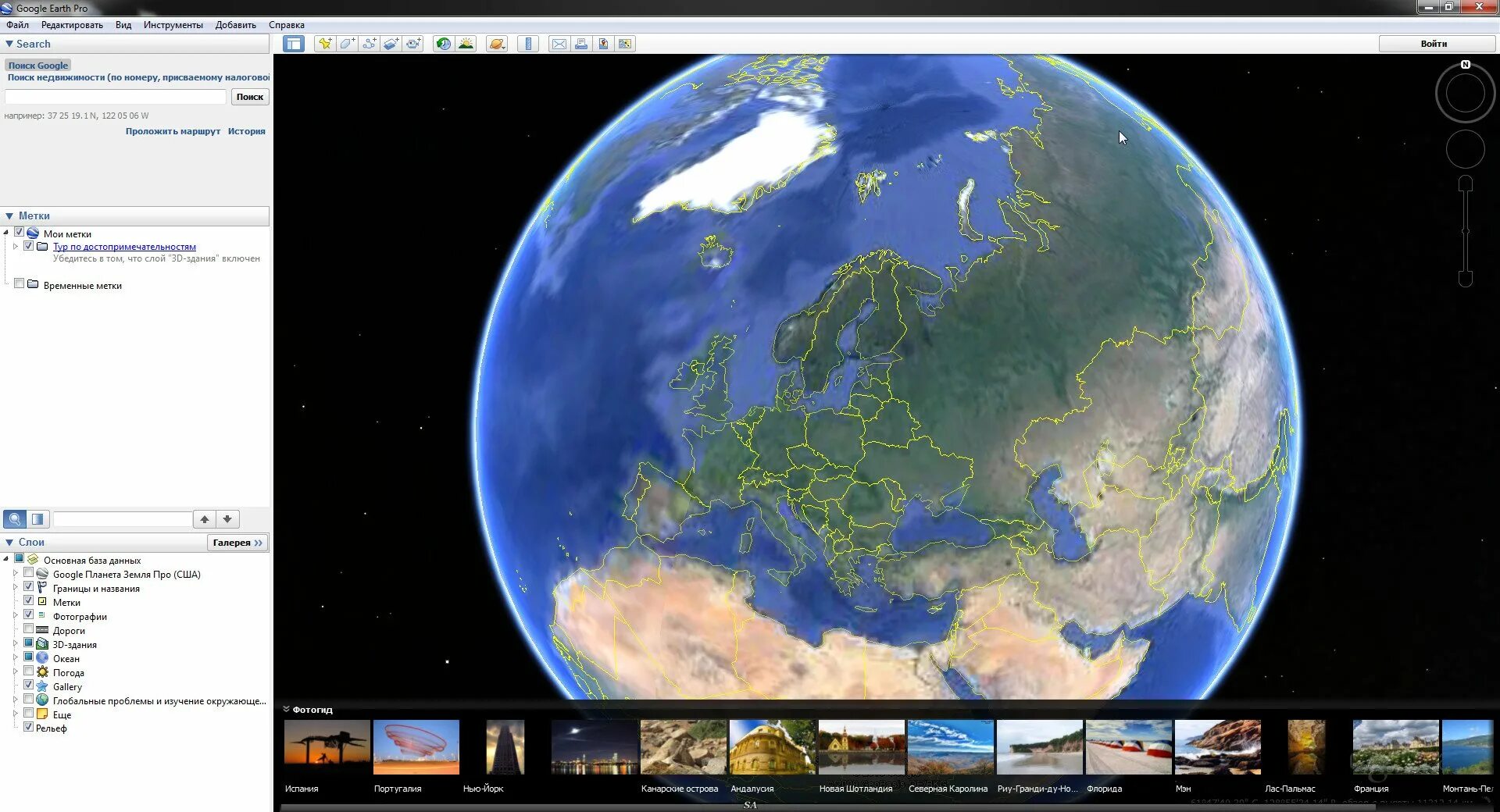The width and height of the screenshot is (1500, 812).
Task: Enable the Погода layer checkbox
Action: (29, 671)
